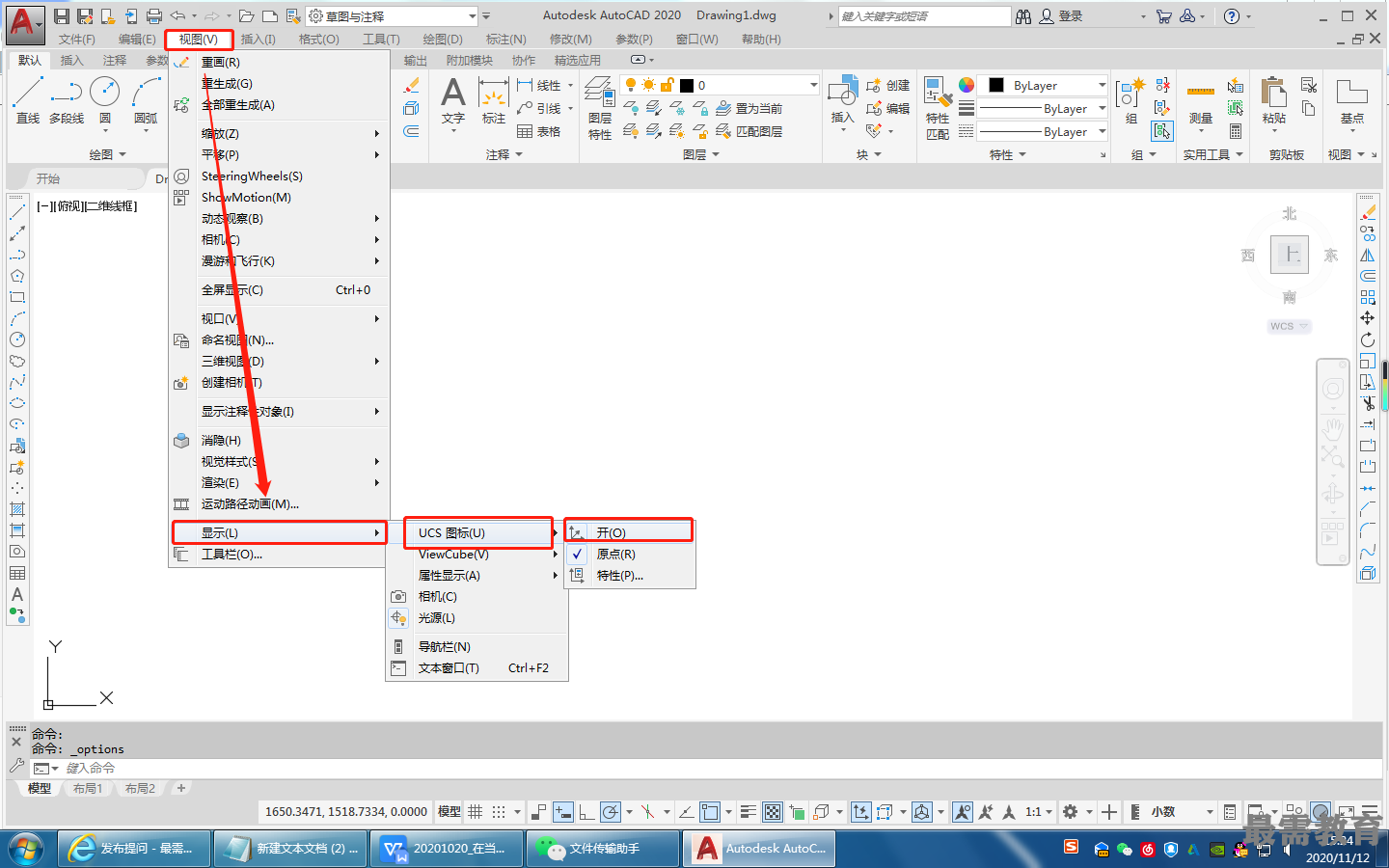
Task: Click the add new layout plus button
Action: click(x=180, y=788)
